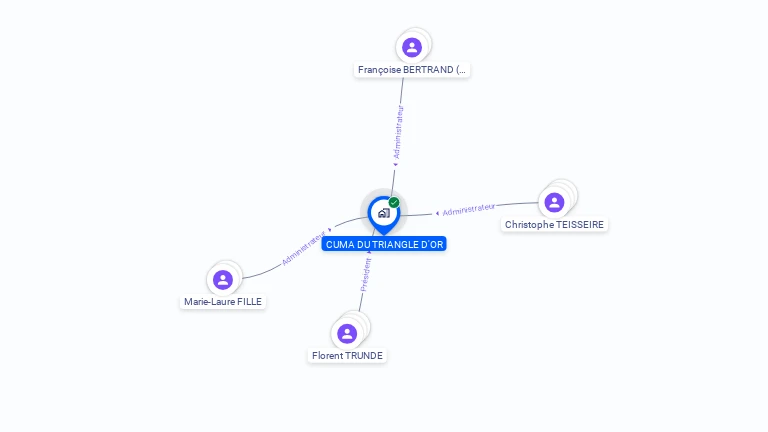This screenshot has width=768, height=432.
Task: Click the Christophe TEISSEIRE name label
Action: 554,224
